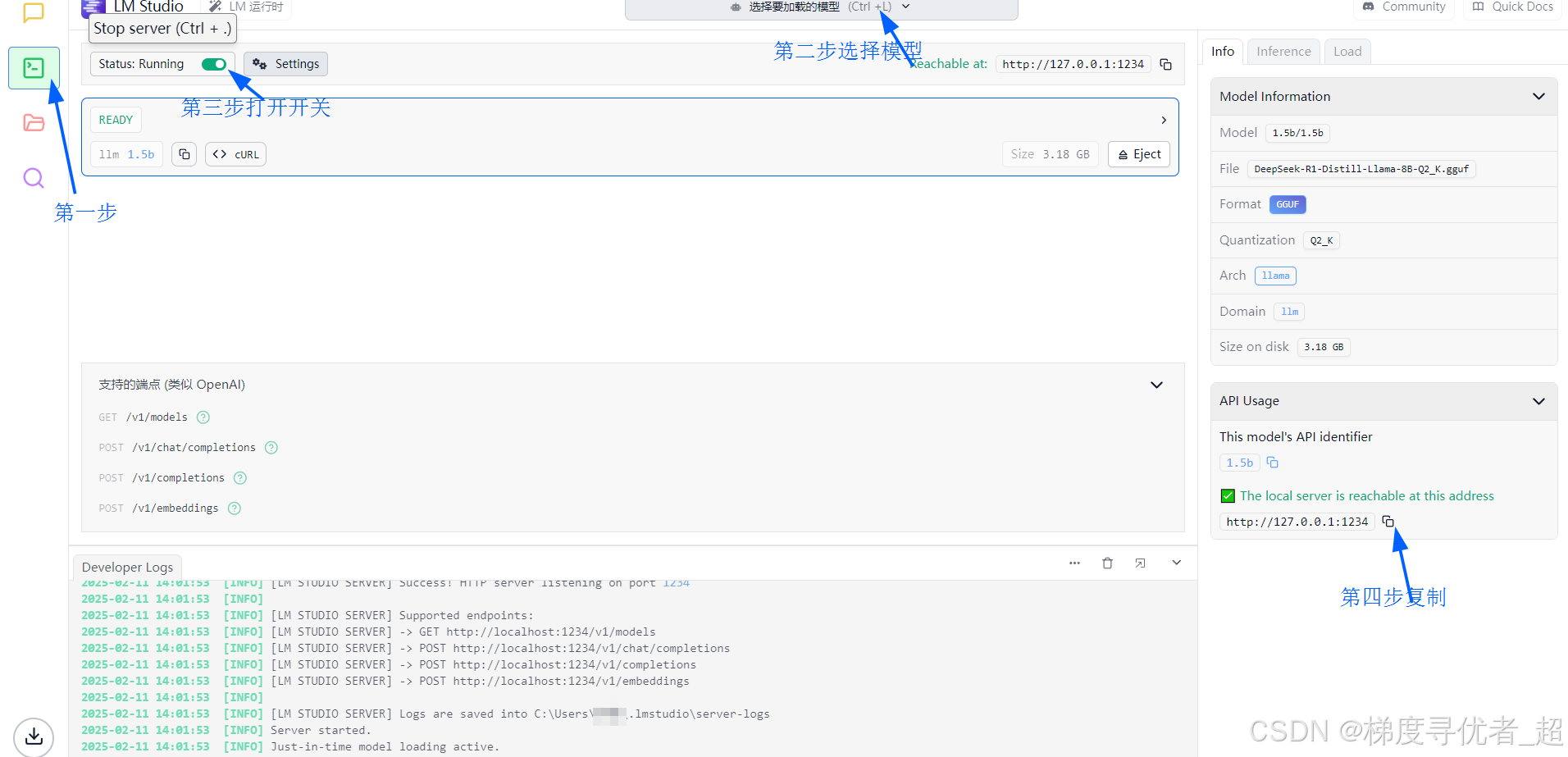The width and height of the screenshot is (1568, 757).
Task: Show help for POST /v1/chat/completions
Action: 271,448
